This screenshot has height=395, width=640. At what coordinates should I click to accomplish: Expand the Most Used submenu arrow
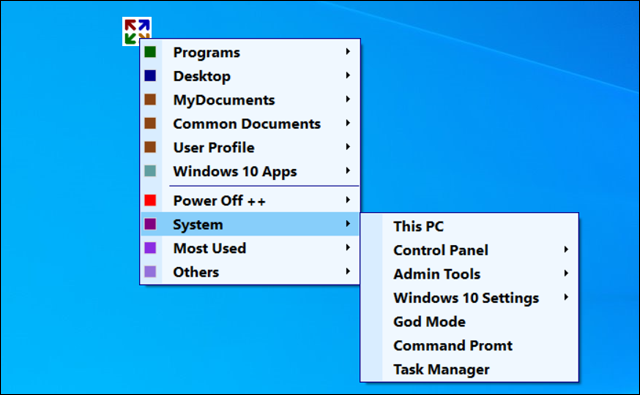348,247
